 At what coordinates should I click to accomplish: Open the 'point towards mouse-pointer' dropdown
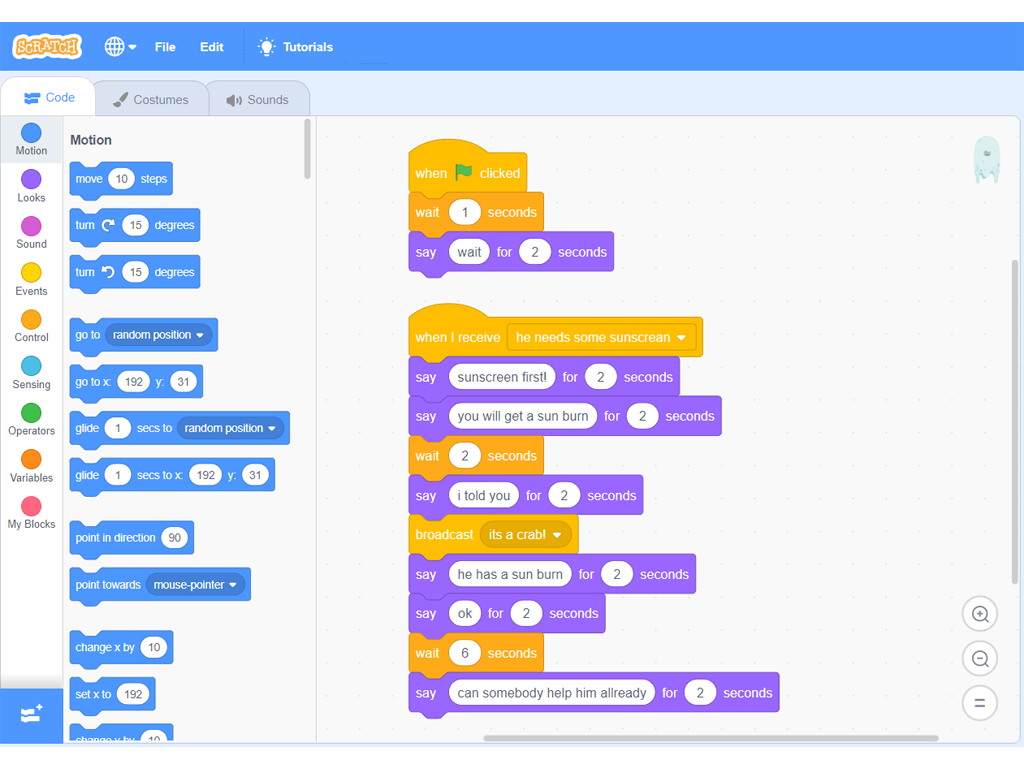pyautogui.click(x=234, y=585)
